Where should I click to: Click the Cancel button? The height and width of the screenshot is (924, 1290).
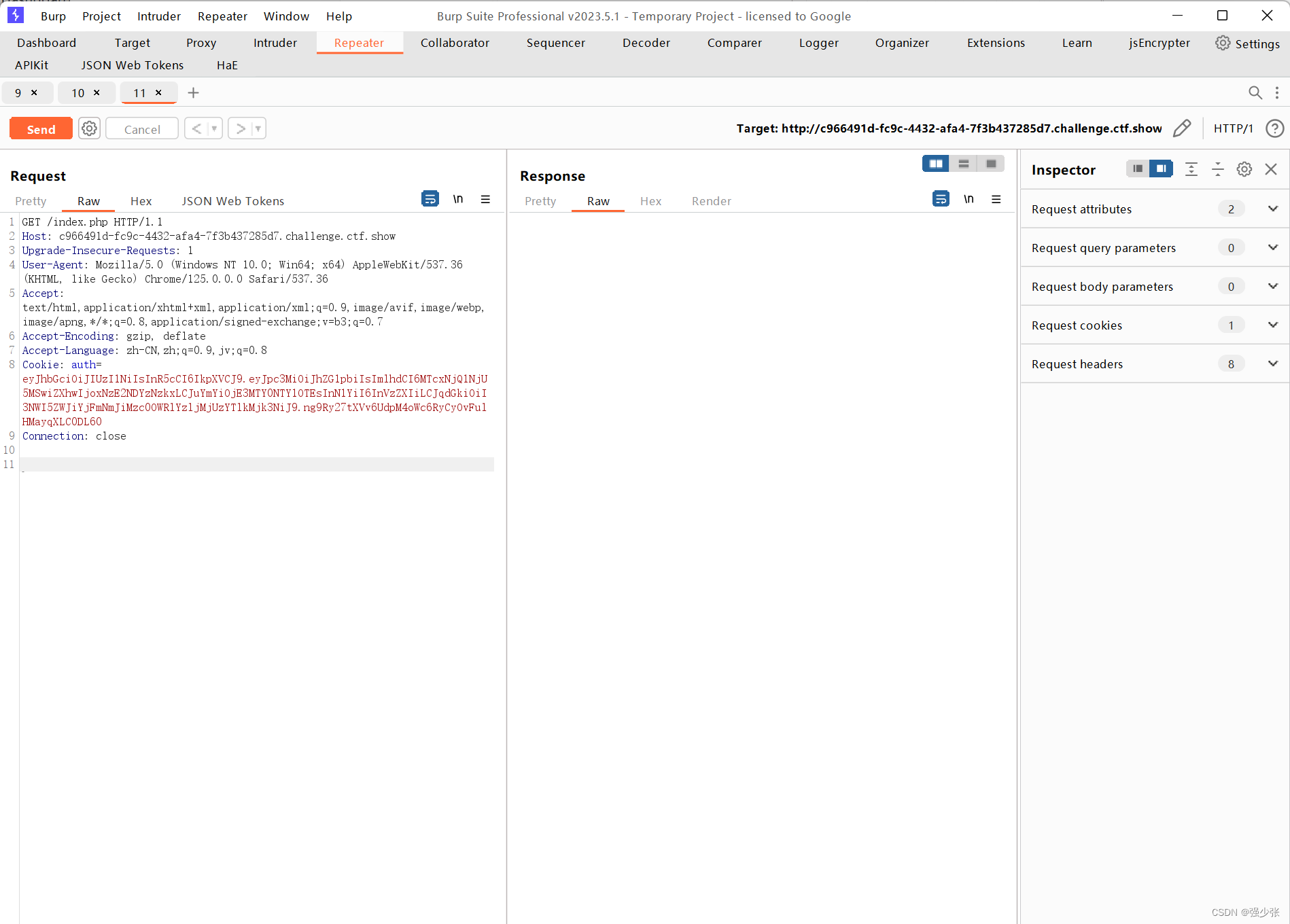click(142, 128)
